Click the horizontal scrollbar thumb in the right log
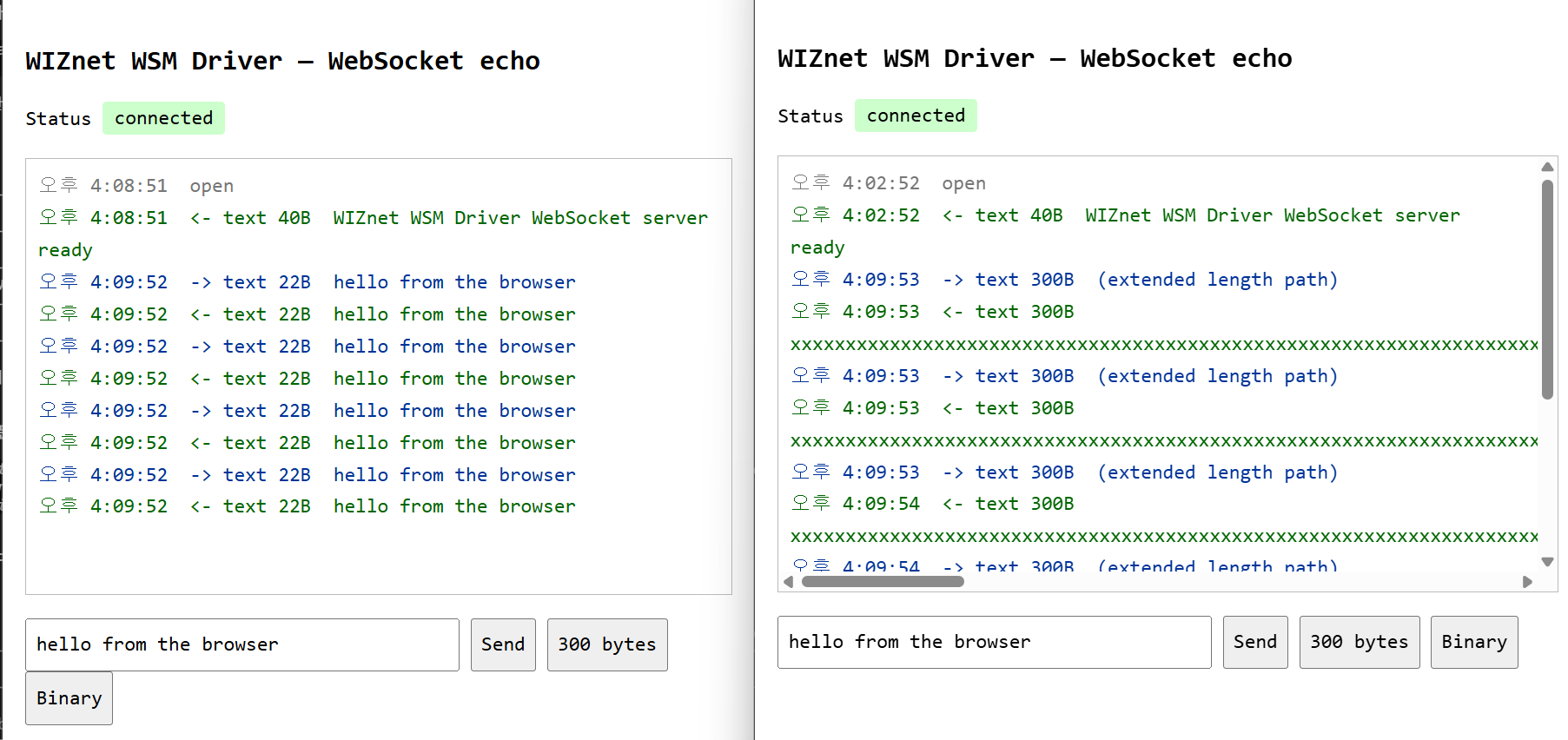 pyautogui.click(x=883, y=582)
